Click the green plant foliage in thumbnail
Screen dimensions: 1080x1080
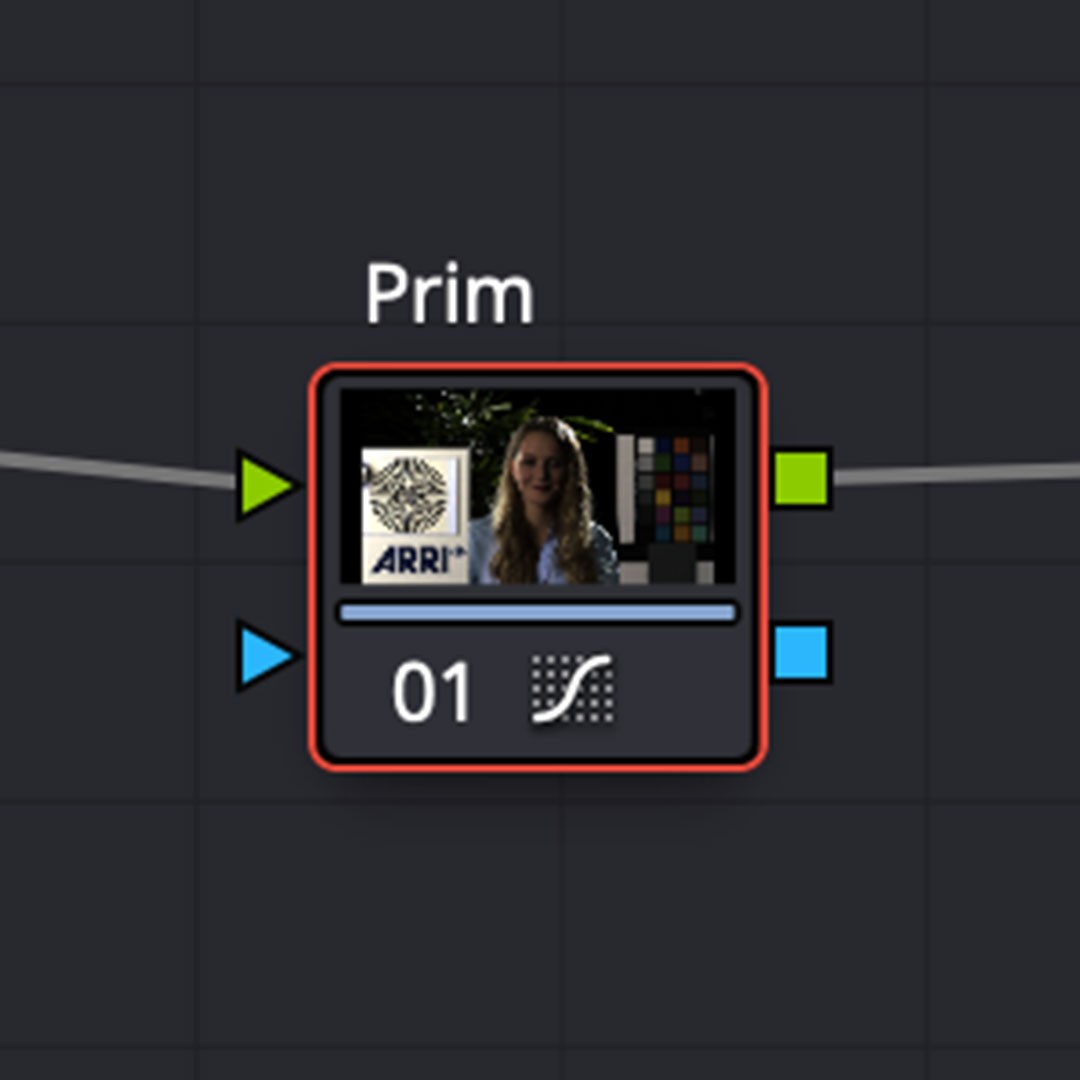point(482,420)
